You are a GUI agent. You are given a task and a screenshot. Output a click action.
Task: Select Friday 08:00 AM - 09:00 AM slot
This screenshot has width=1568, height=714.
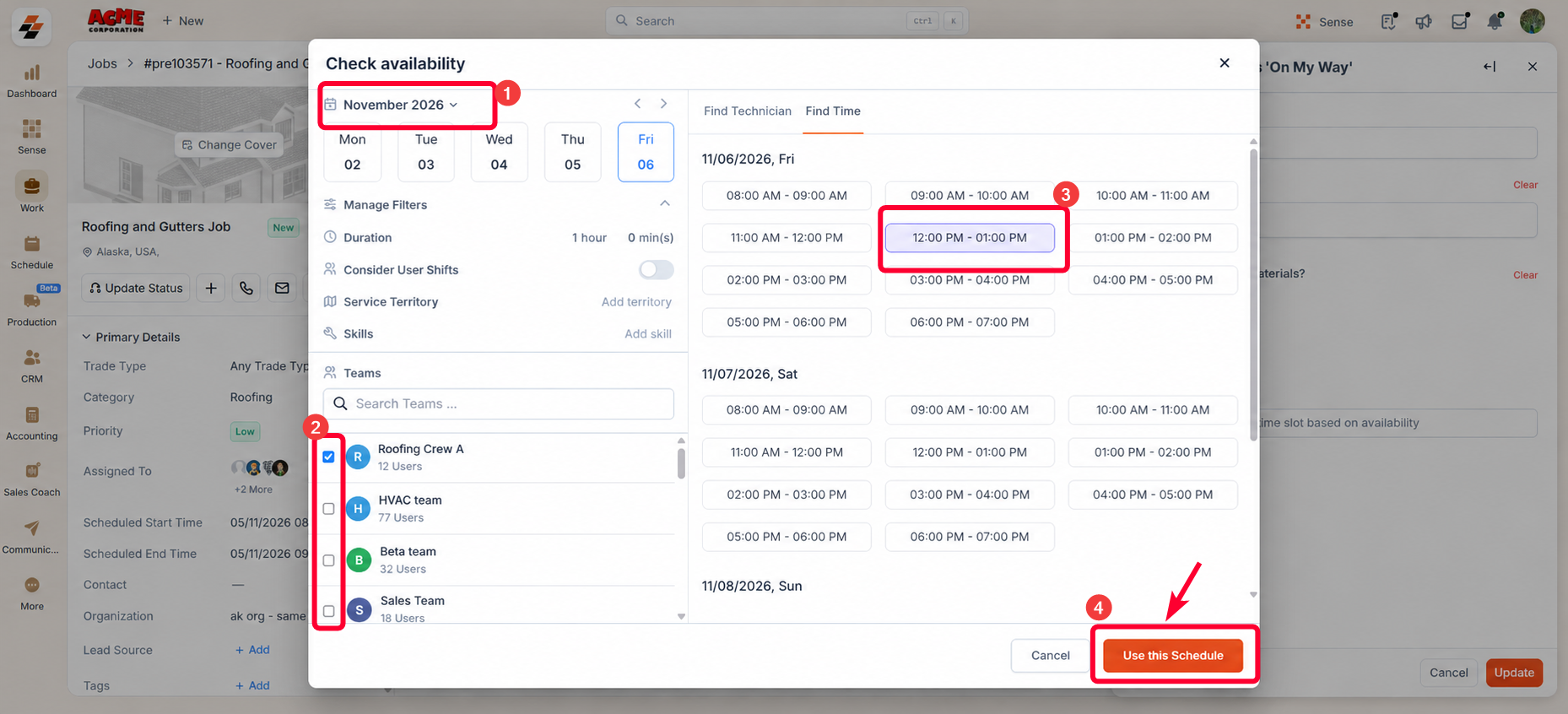[x=787, y=195]
